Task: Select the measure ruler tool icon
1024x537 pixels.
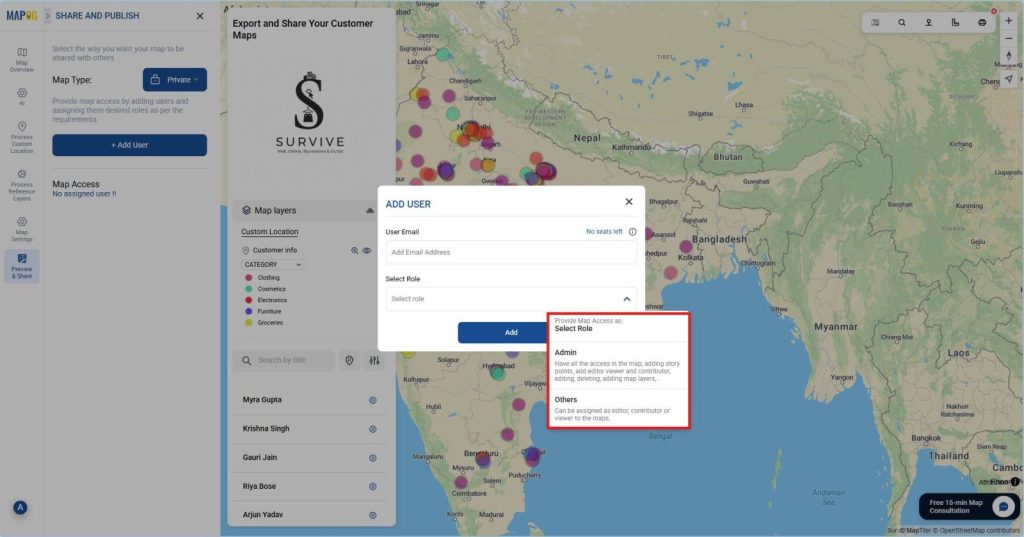Action: (x=955, y=22)
